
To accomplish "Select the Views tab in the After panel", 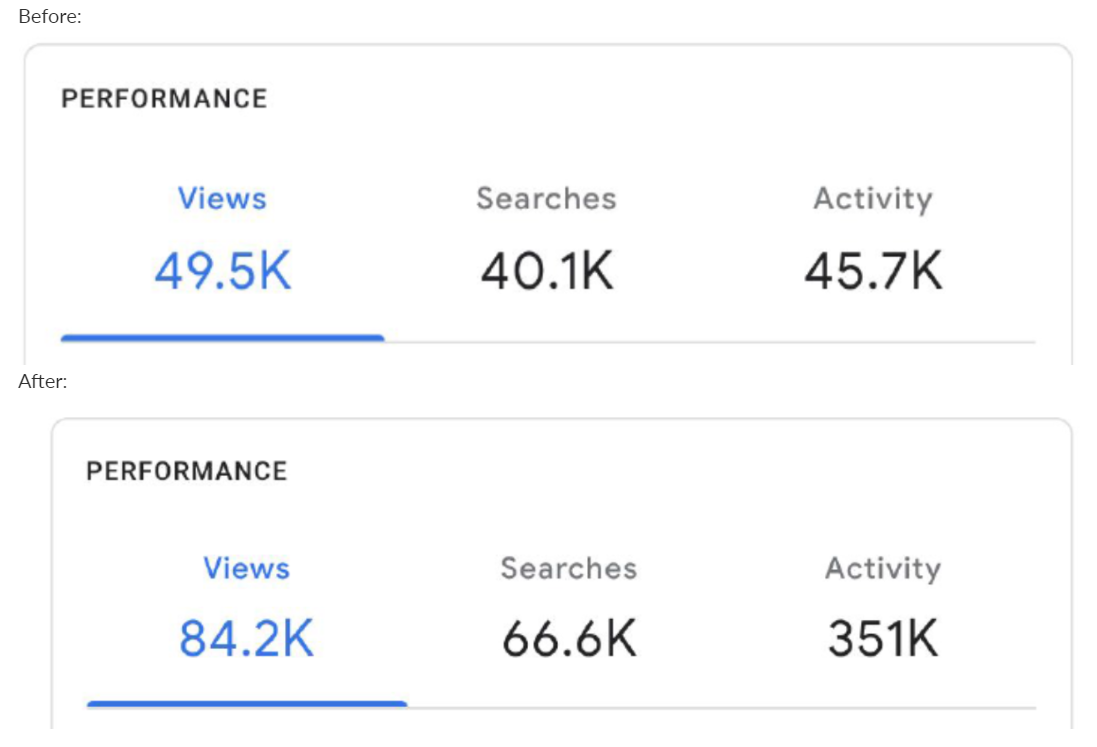I will pos(246,568).
